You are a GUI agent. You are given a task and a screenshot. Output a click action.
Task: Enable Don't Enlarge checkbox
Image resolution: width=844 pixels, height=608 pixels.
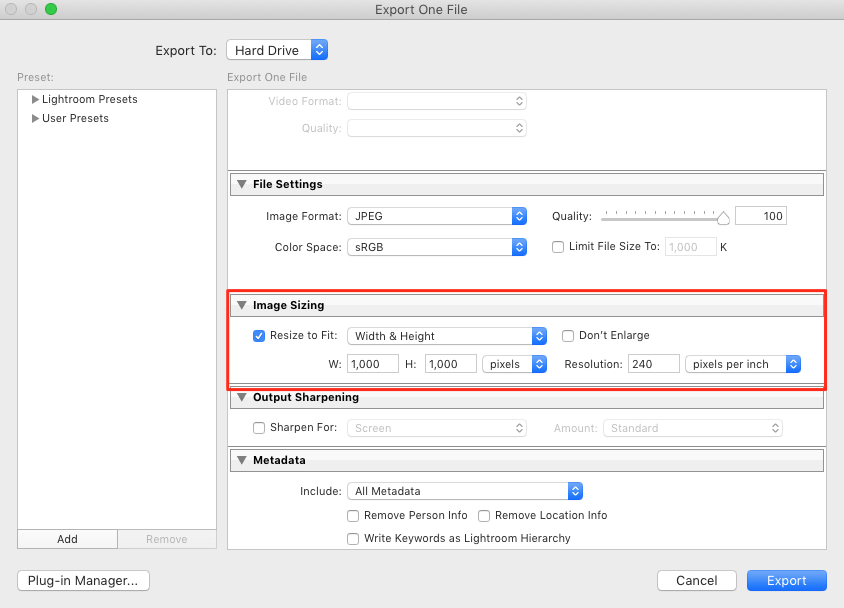(568, 336)
